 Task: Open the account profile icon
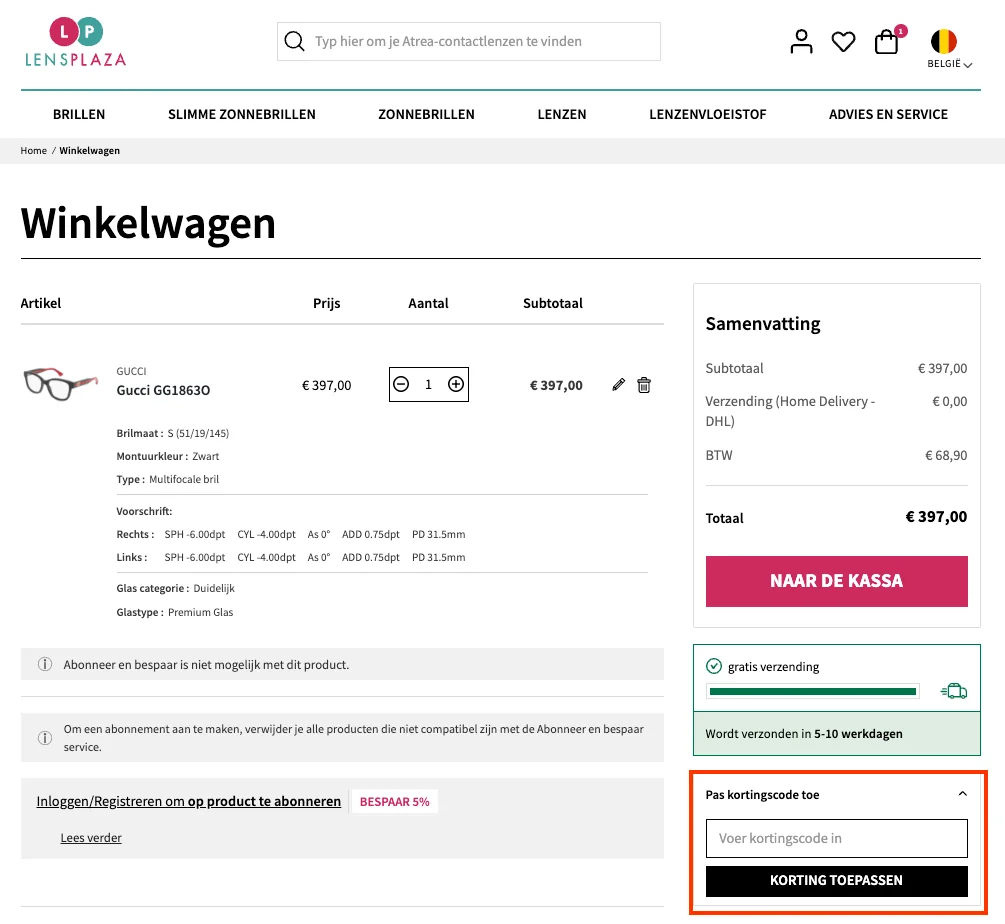pyautogui.click(x=801, y=41)
